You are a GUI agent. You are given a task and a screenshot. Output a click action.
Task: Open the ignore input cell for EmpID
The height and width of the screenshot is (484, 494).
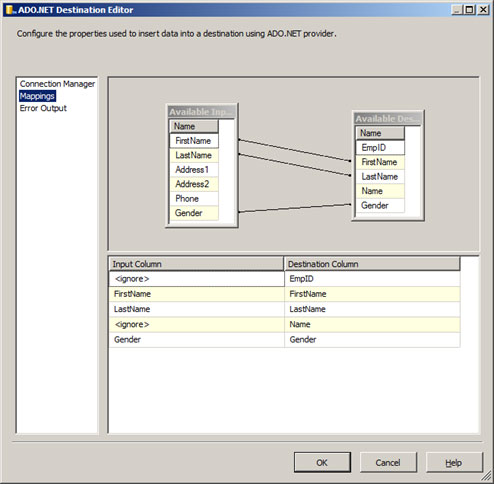click(197, 279)
